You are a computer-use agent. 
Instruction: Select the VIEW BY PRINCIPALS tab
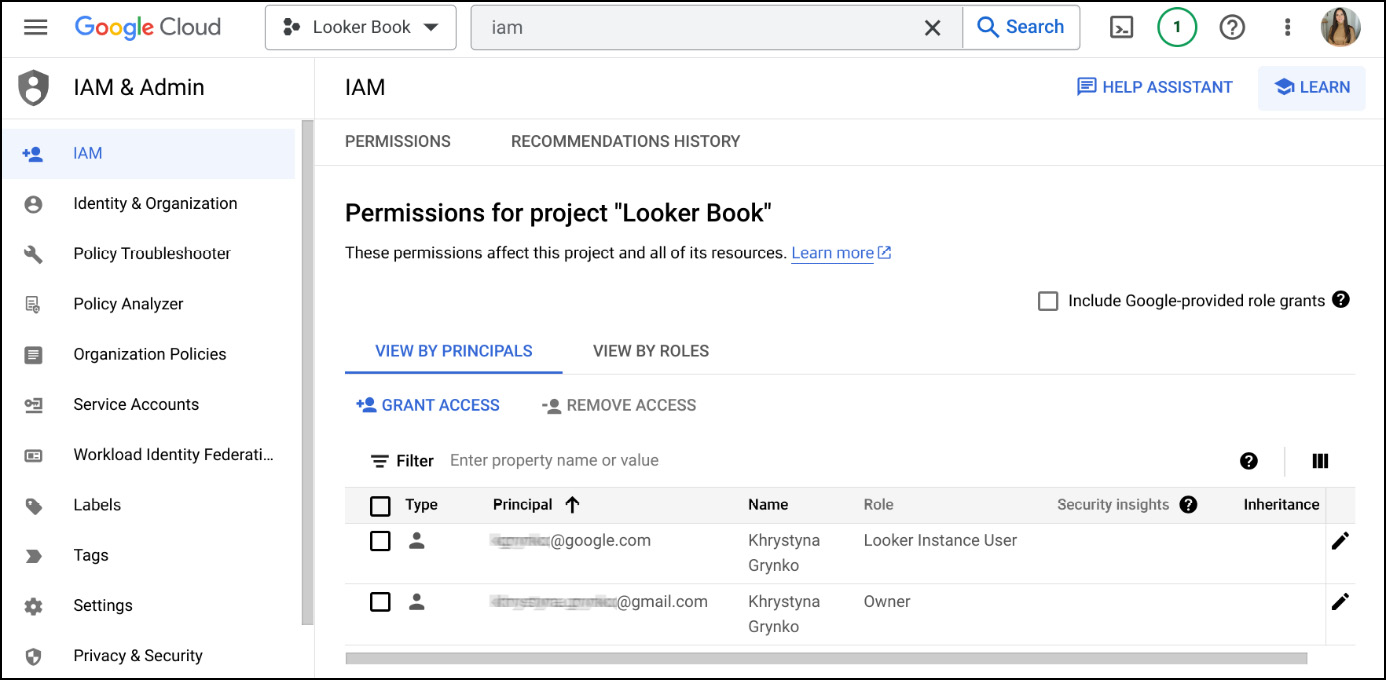(454, 351)
